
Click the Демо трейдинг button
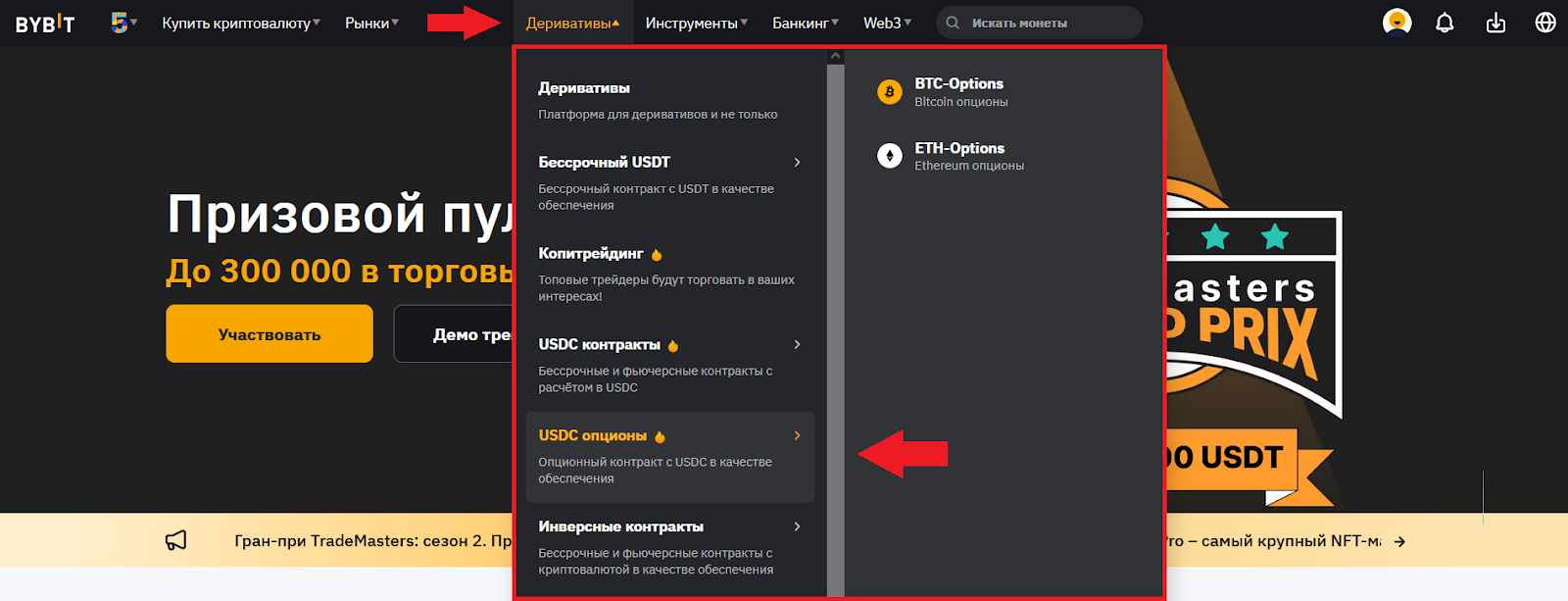point(454,333)
